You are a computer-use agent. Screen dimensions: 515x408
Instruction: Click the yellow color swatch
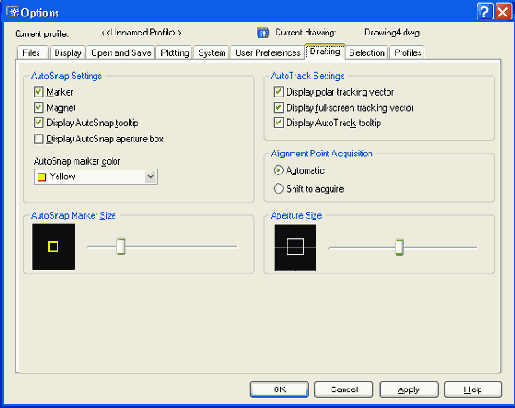click(42, 177)
